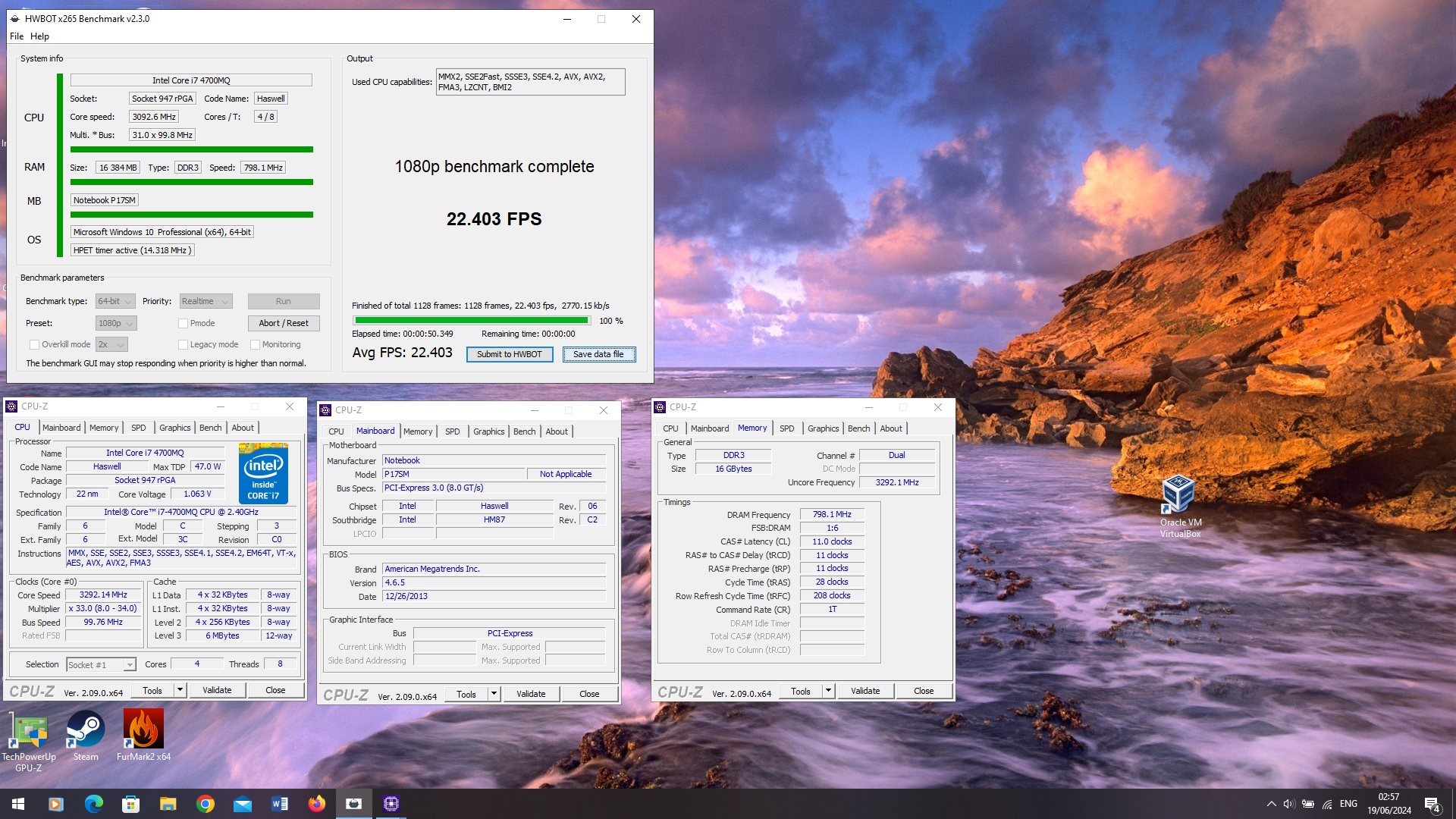The height and width of the screenshot is (819, 1456).
Task: Expand Tools arrow in middle CPU-Z window
Action: (x=494, y=694)
